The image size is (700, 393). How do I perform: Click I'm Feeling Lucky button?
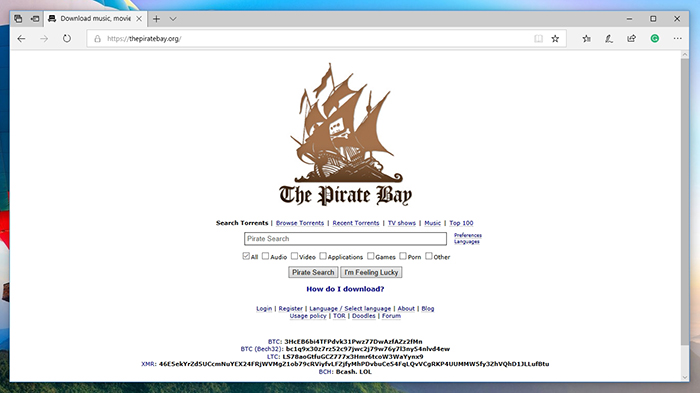(371, 272)
